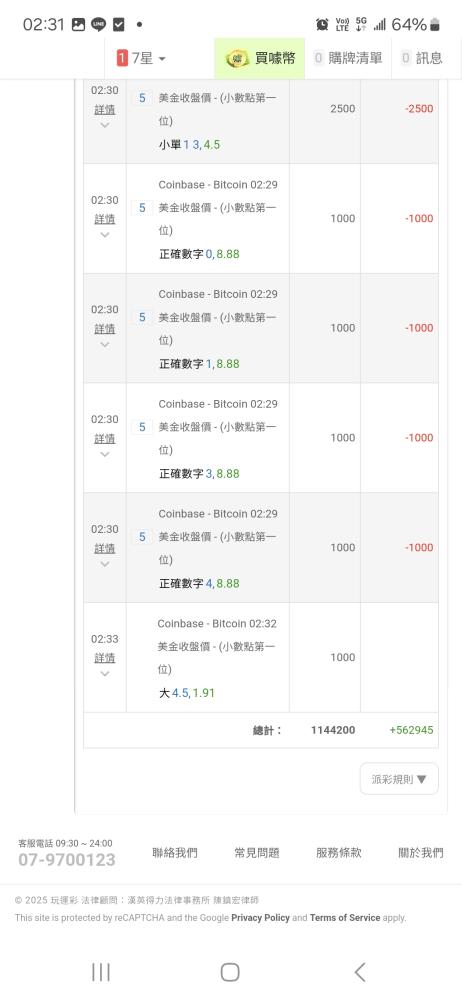Tap the alarm clock status icon
The height and width of the screenshot is (1000, 462).
coord(322,25)
